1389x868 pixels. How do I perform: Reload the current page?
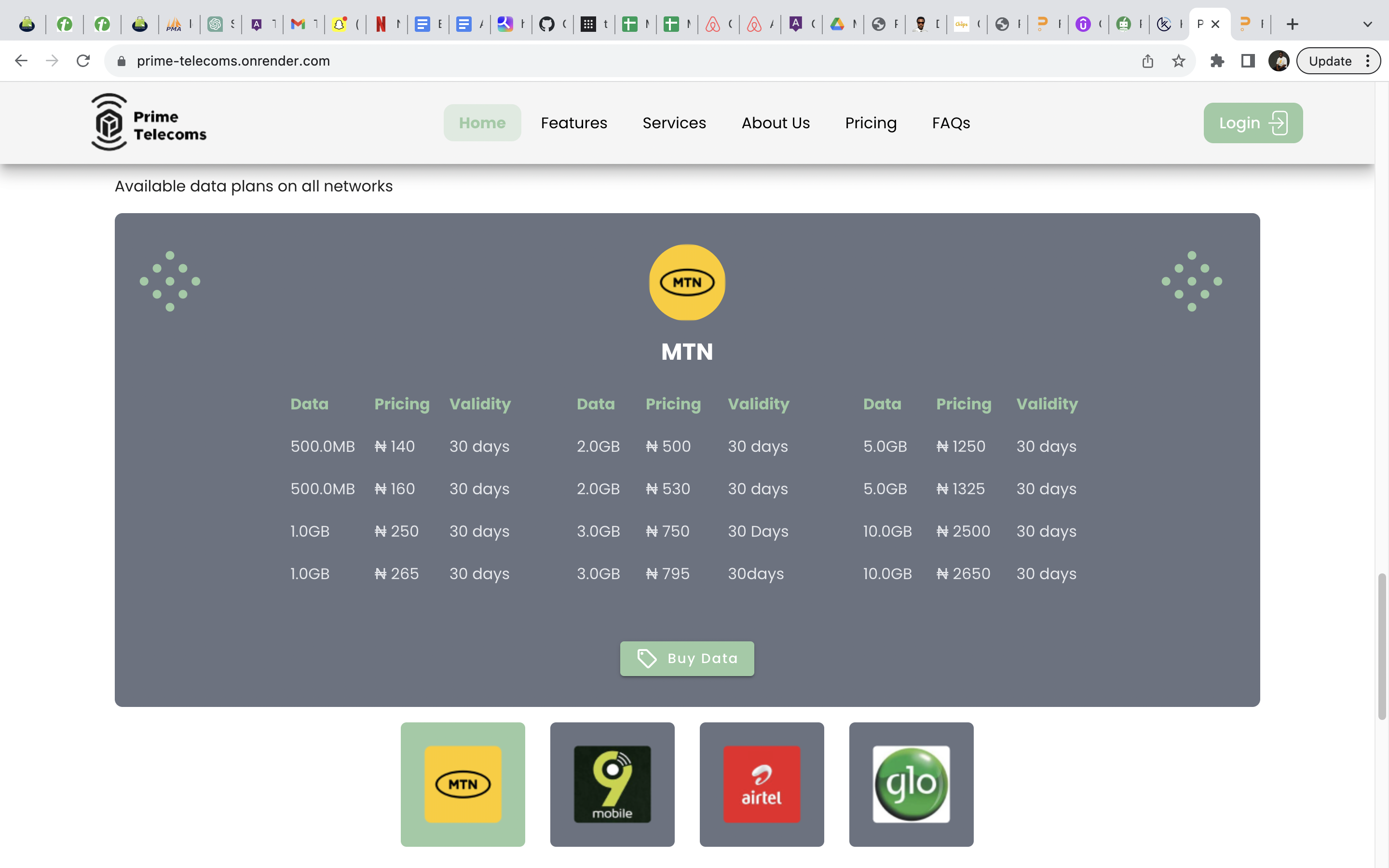83,60
